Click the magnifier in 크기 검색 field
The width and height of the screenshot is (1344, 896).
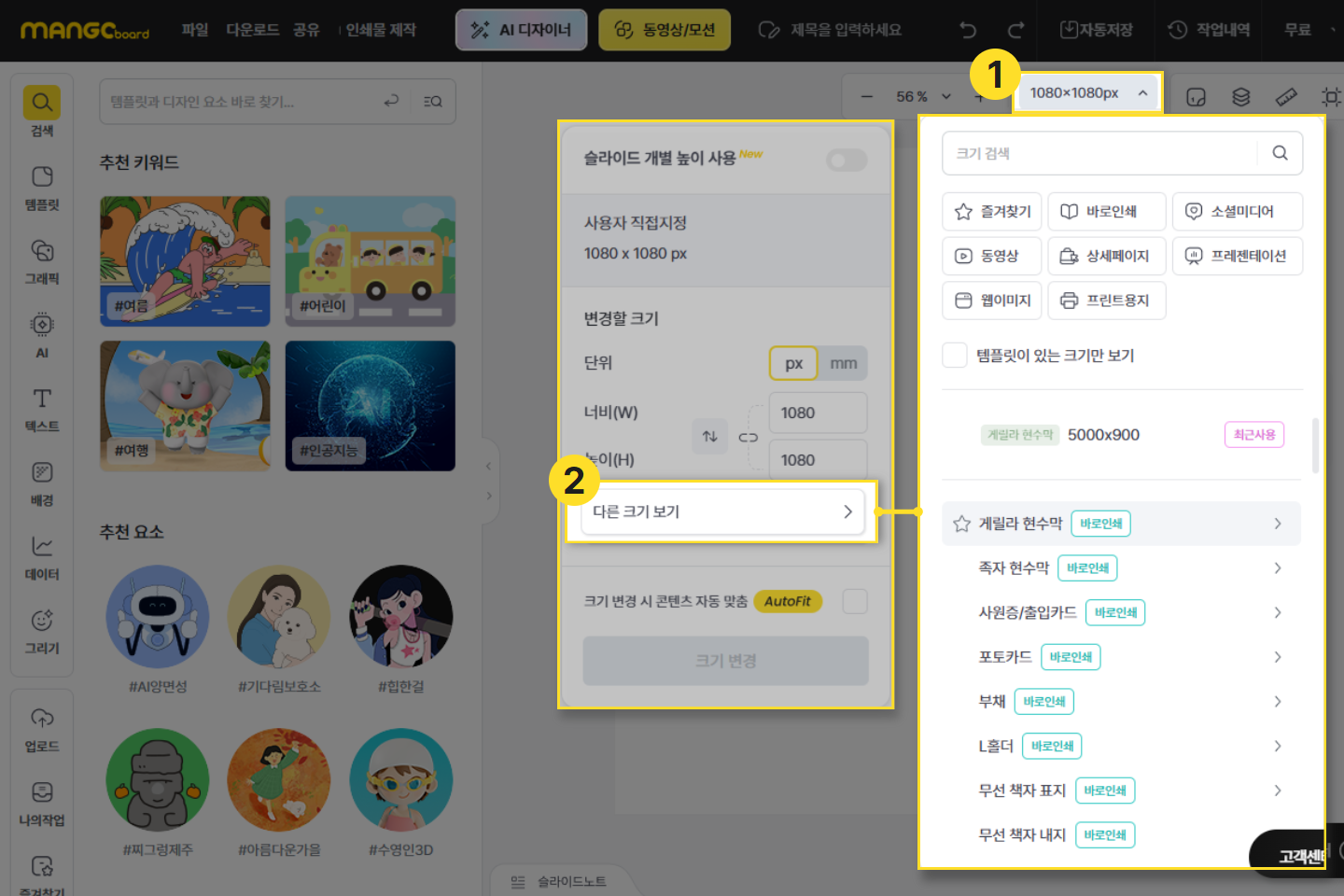click(1280, 153)
